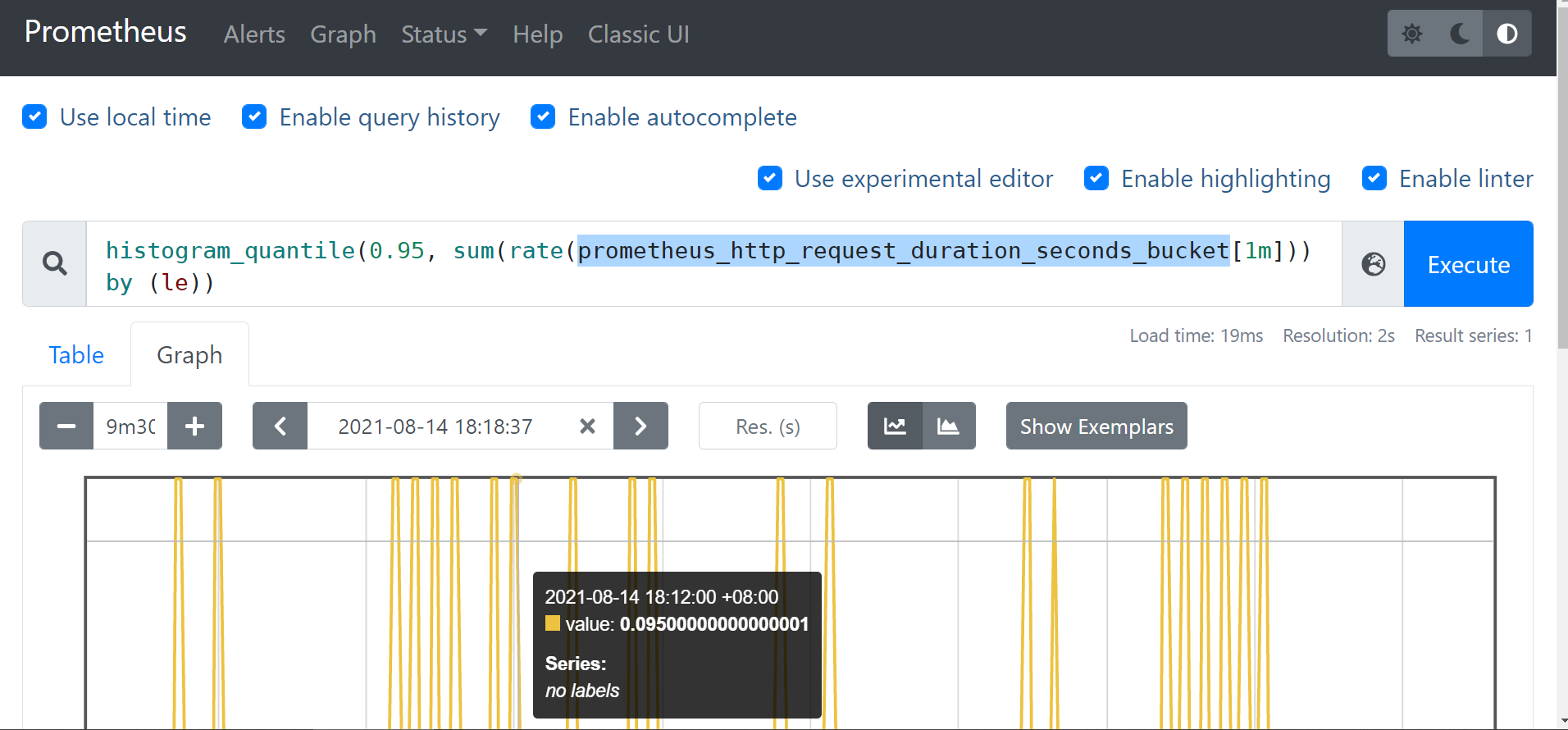Show unstacked line graph

pos(895,426)
